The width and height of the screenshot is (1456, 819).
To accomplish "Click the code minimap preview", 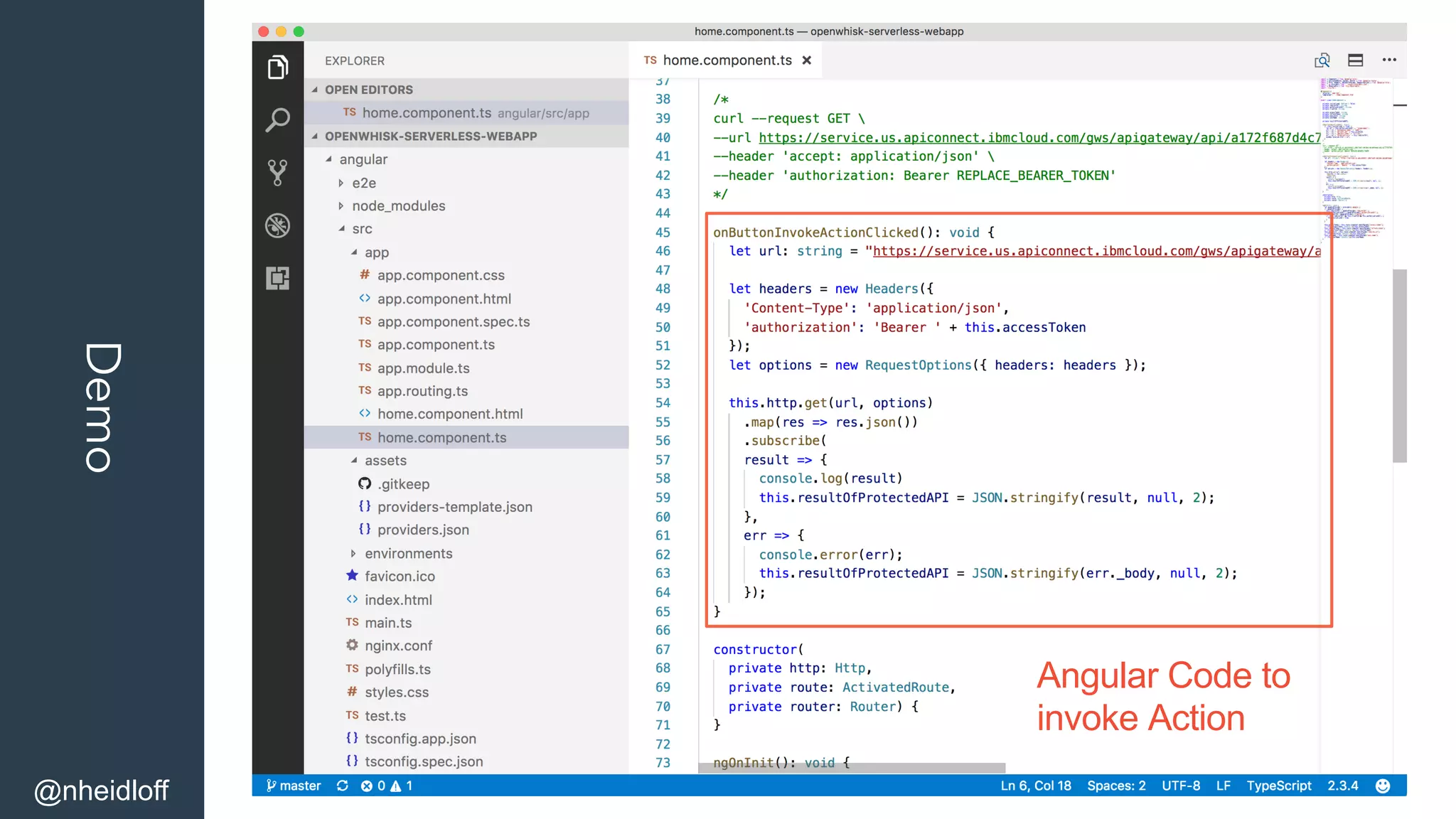I will click(1354, 156).
